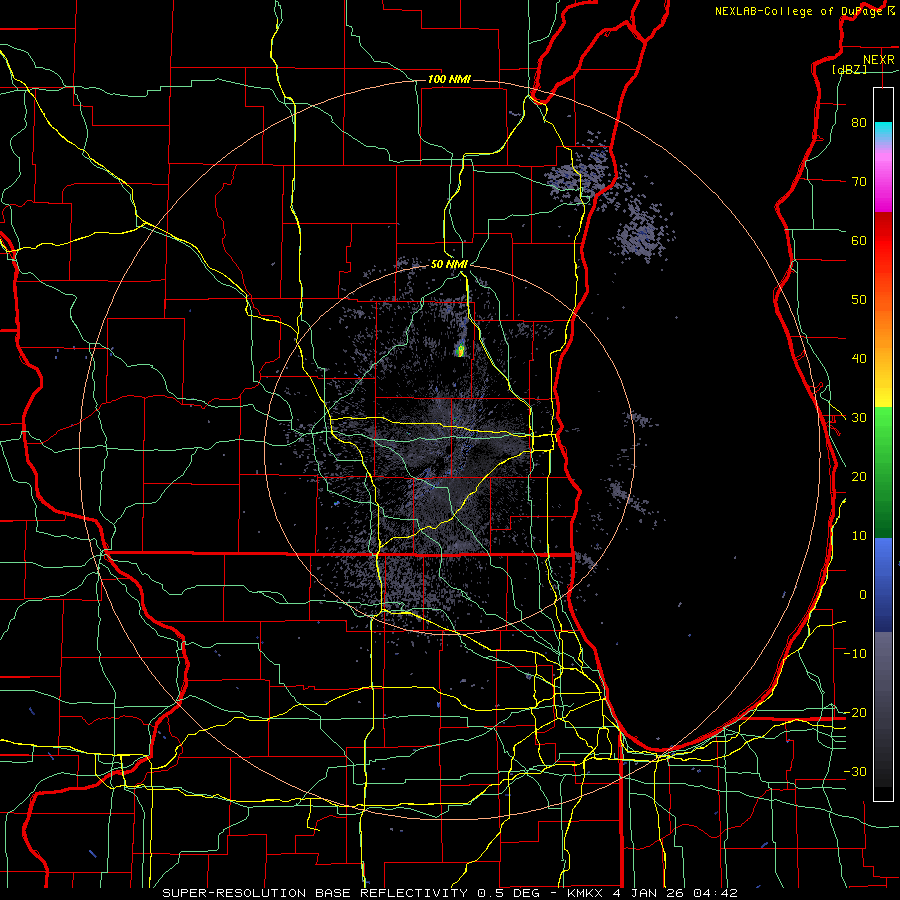The image size is (900, 900).
Task: Click the -30 value on dBZ scale
Action: pyautogui.click(x=855, y=771)
